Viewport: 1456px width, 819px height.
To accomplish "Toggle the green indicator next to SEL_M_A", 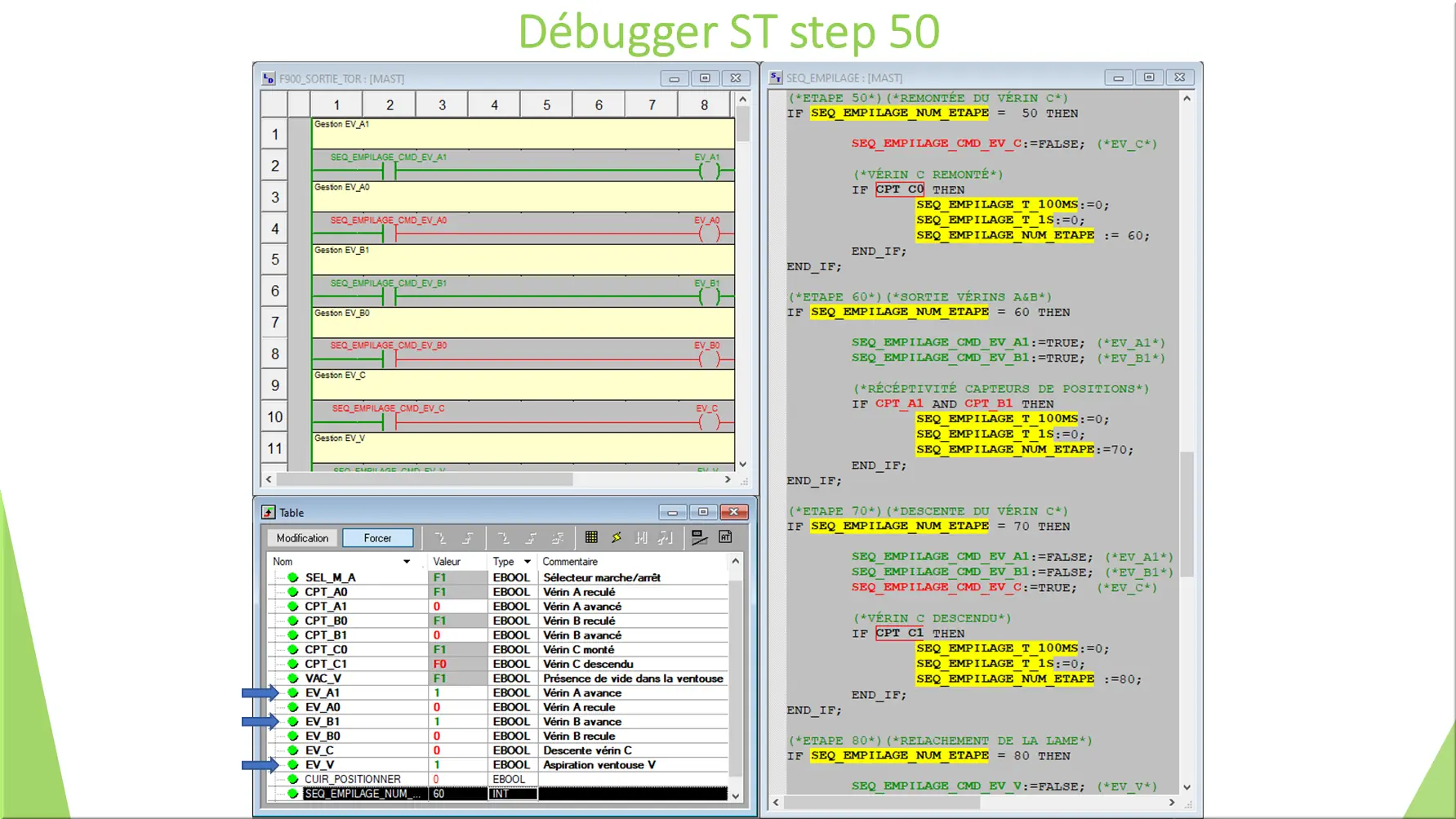I will pyautogui.click(x=292, y=577).
